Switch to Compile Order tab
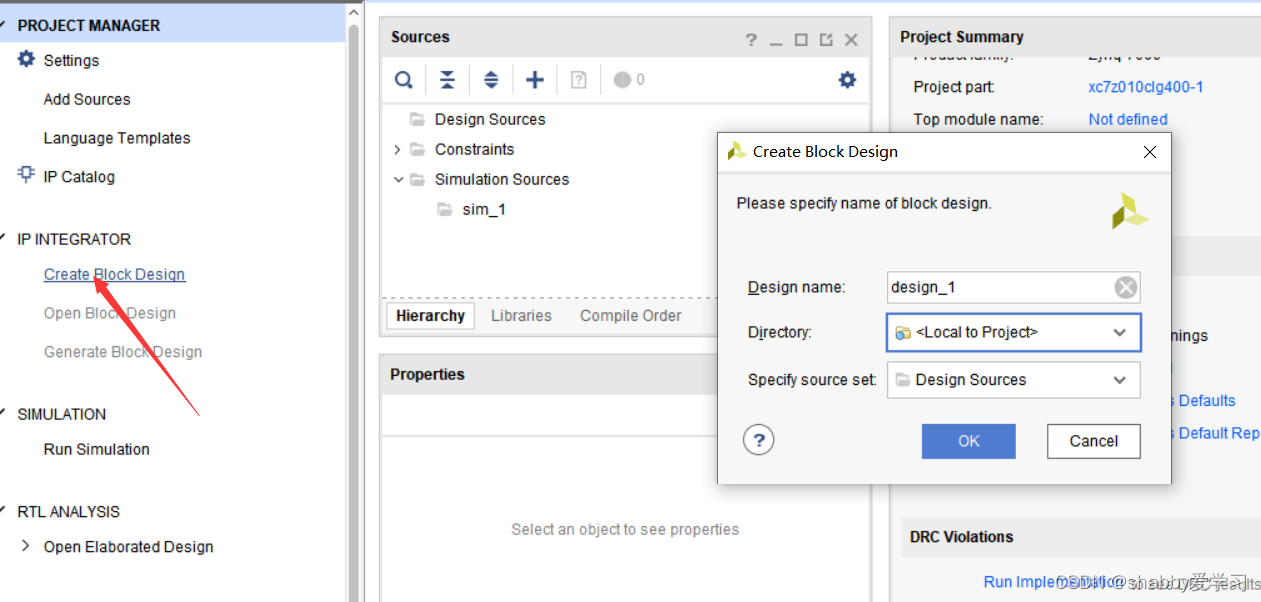The height and width of the screenshot is (602, 1261). [631, 315]
